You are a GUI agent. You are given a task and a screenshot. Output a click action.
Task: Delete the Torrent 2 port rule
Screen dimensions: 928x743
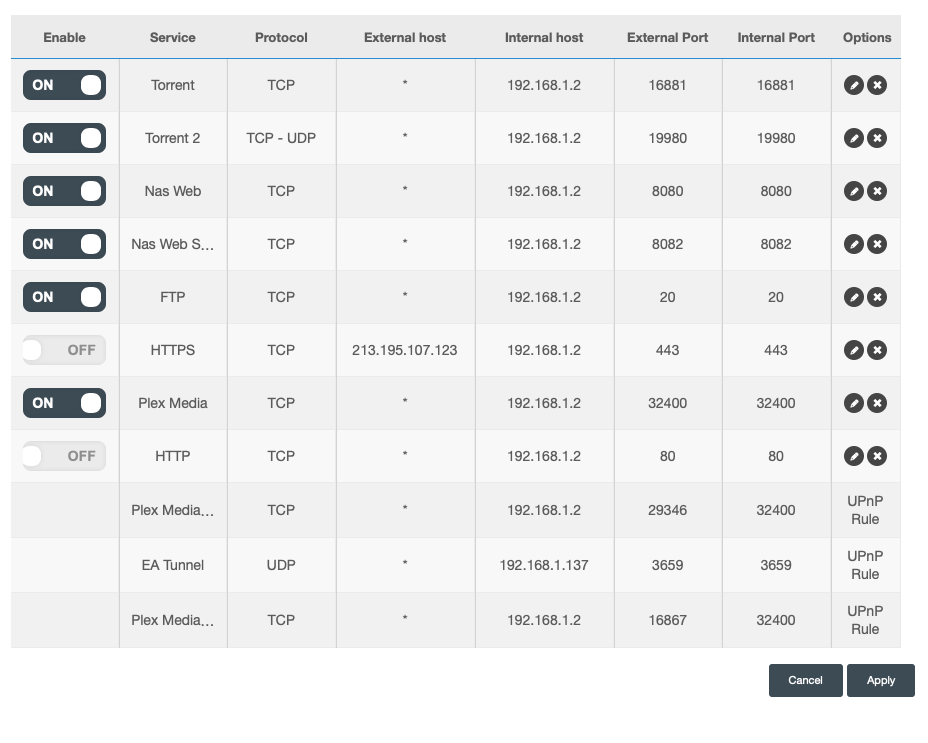tap(877, 138)
